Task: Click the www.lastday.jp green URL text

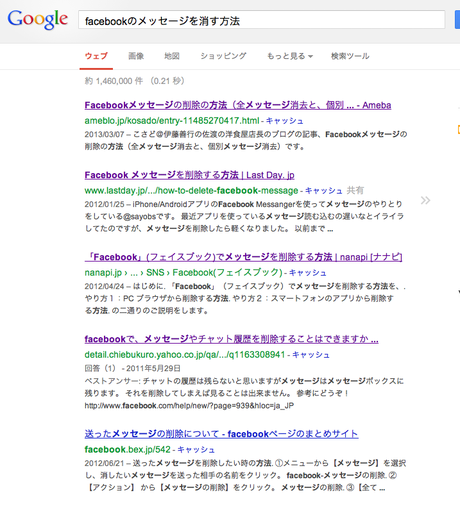Action: click(x=191, y=191)
